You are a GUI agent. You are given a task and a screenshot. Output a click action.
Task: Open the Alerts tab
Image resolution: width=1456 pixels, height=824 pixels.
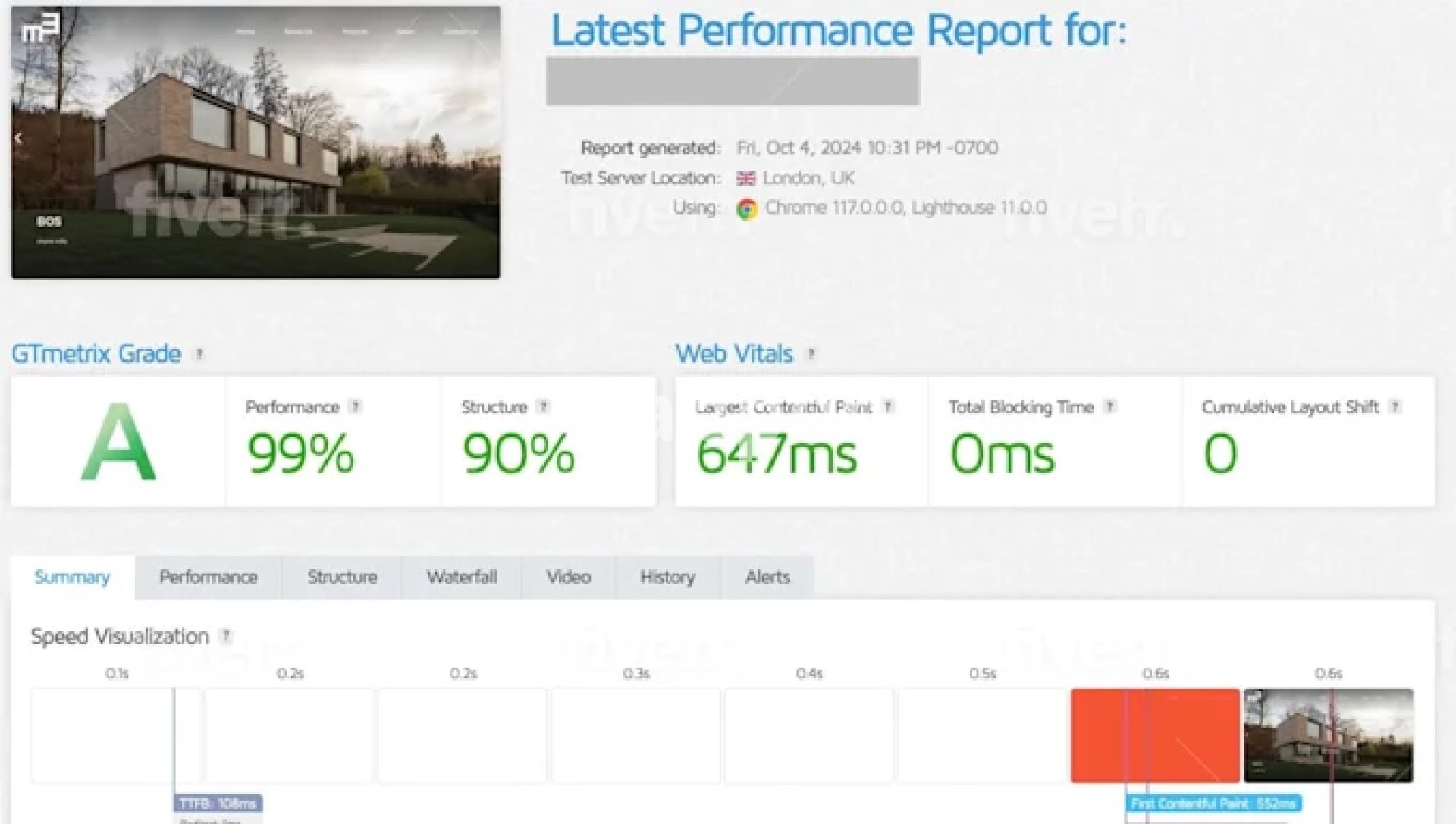point(767,578)
